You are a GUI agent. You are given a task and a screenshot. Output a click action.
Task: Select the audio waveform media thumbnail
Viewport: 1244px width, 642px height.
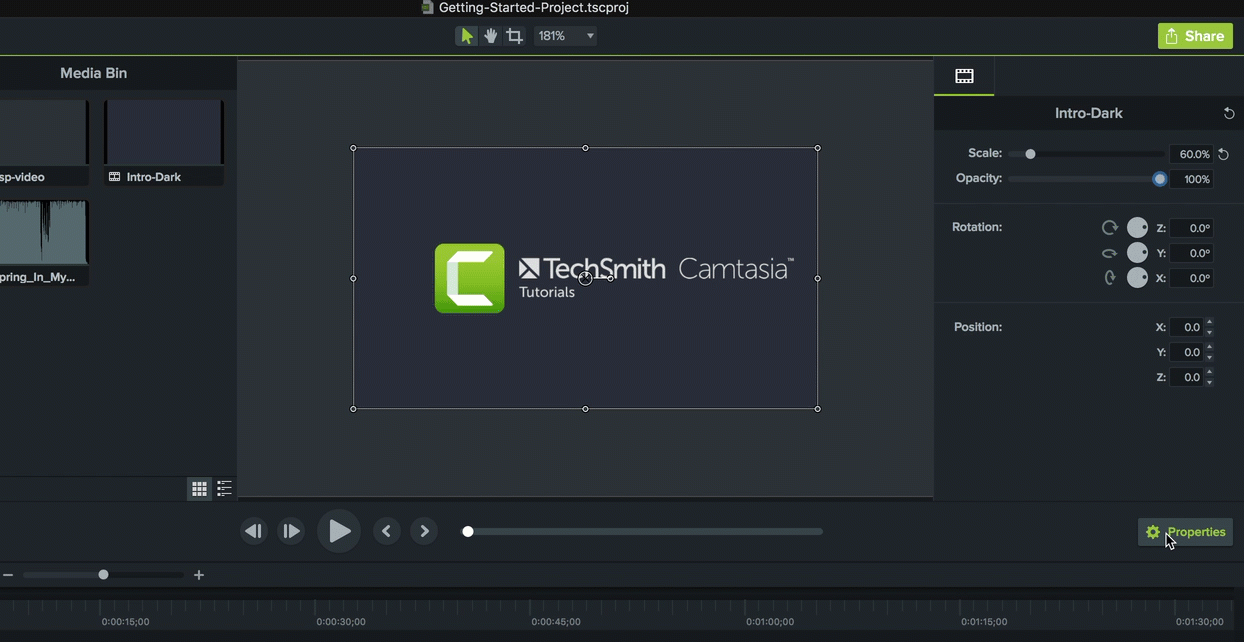click(x=44, y=232)
